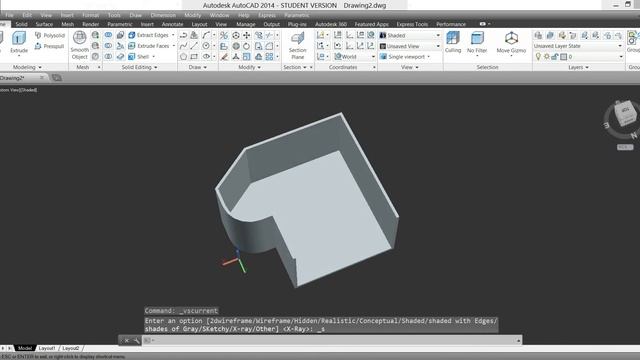Click the new drawing tab icon
The height and width of the screenshot is (360, 640).
pyautogui.click(x=57, y=78)
